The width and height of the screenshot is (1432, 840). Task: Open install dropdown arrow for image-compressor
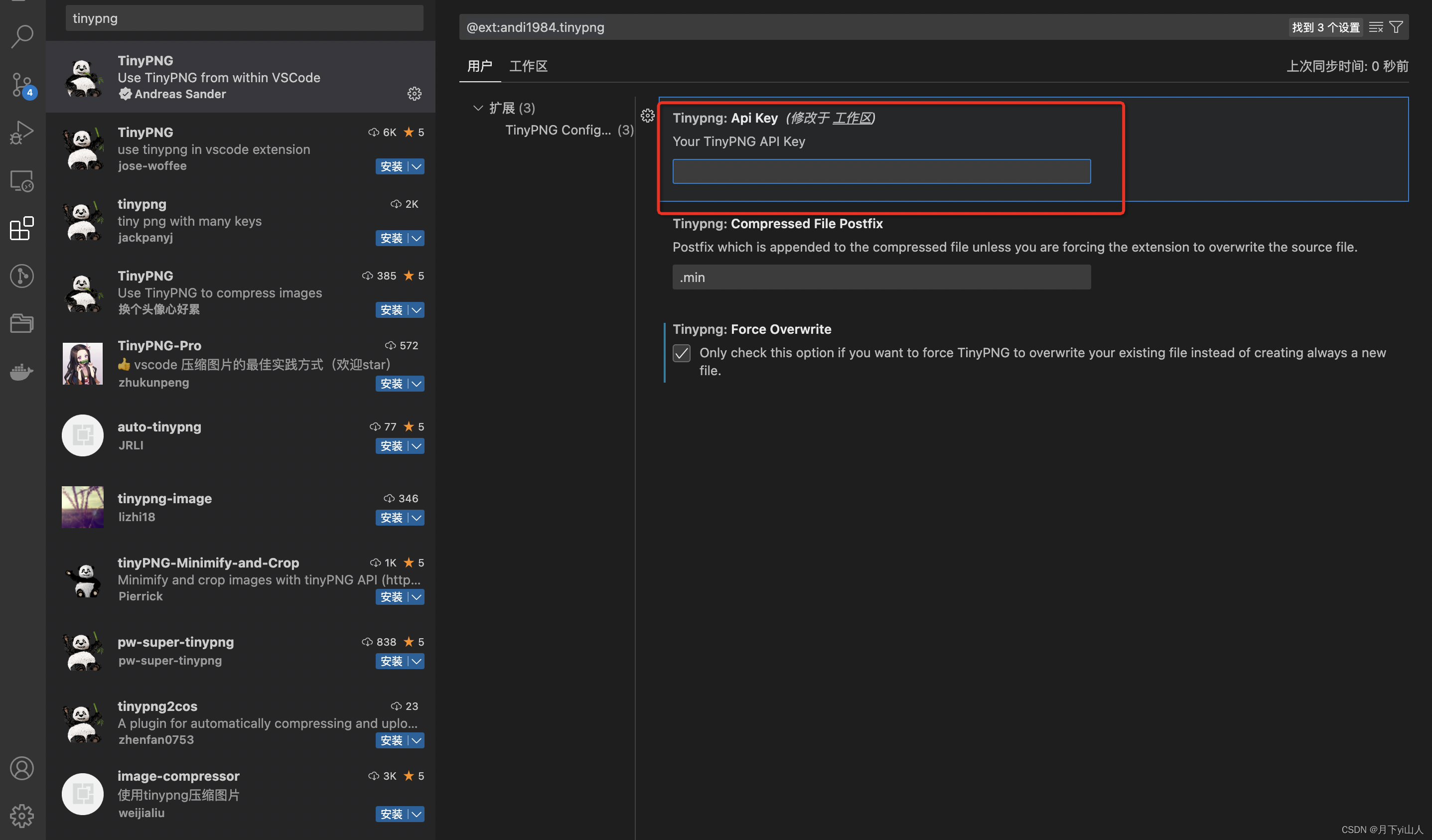click(x=417, y=814)
